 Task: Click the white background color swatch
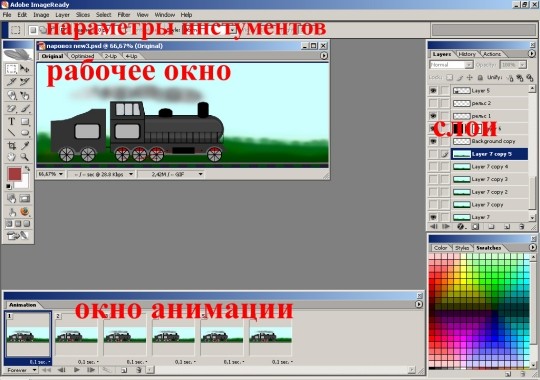tap(23, 183)
